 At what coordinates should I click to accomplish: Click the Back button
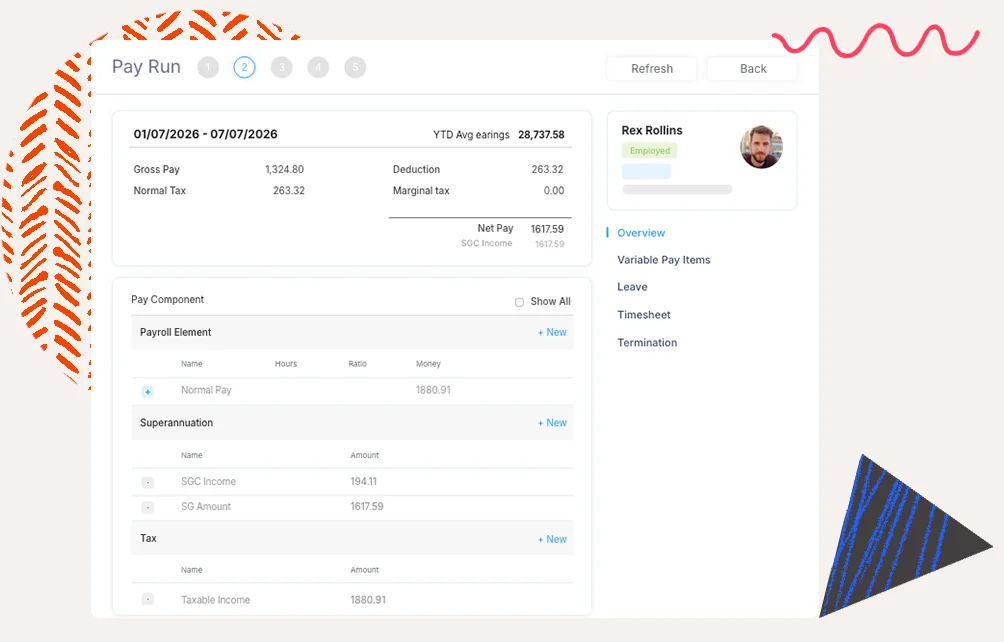752,69
